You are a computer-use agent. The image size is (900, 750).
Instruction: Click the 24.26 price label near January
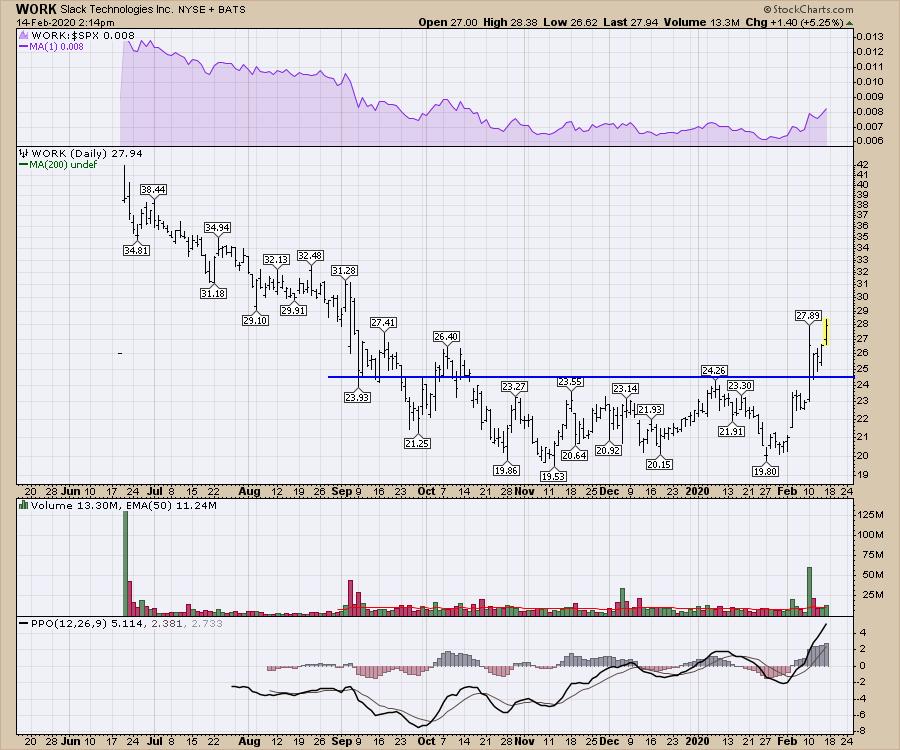tap(713, 370)
